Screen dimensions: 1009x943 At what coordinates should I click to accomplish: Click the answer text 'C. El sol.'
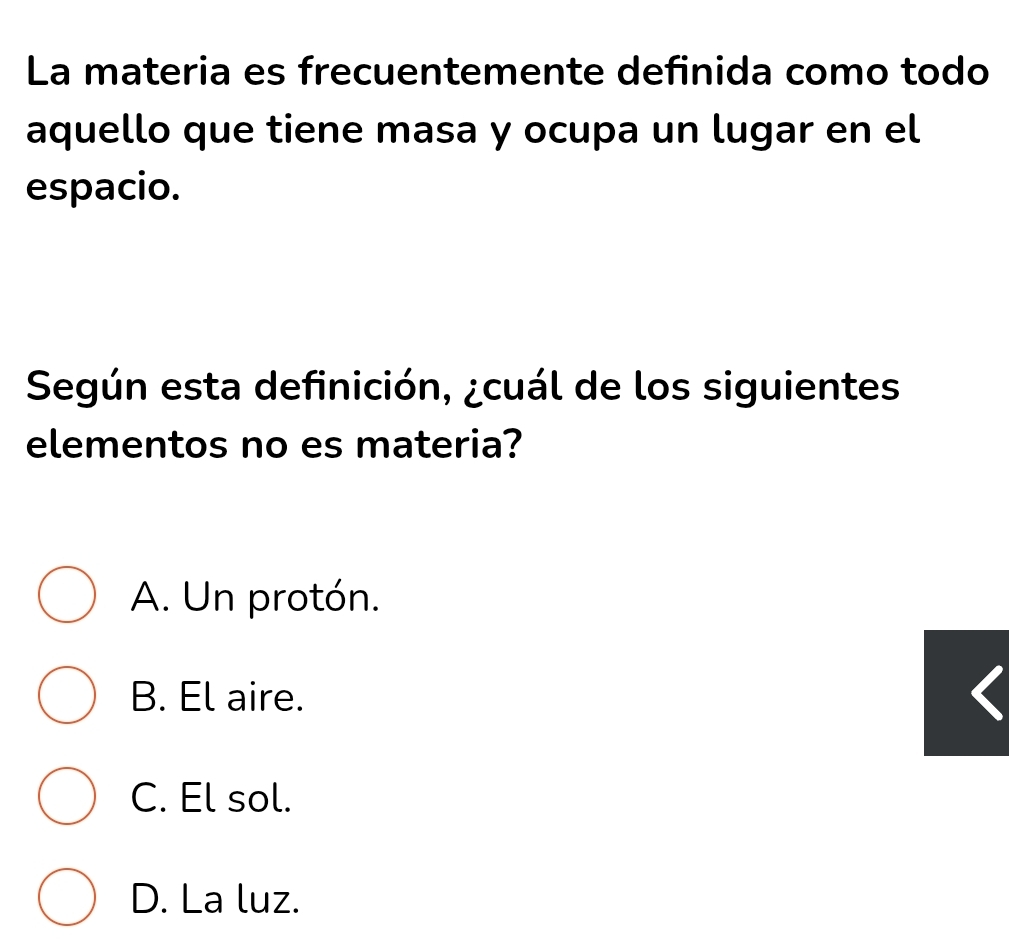point(211,798)
